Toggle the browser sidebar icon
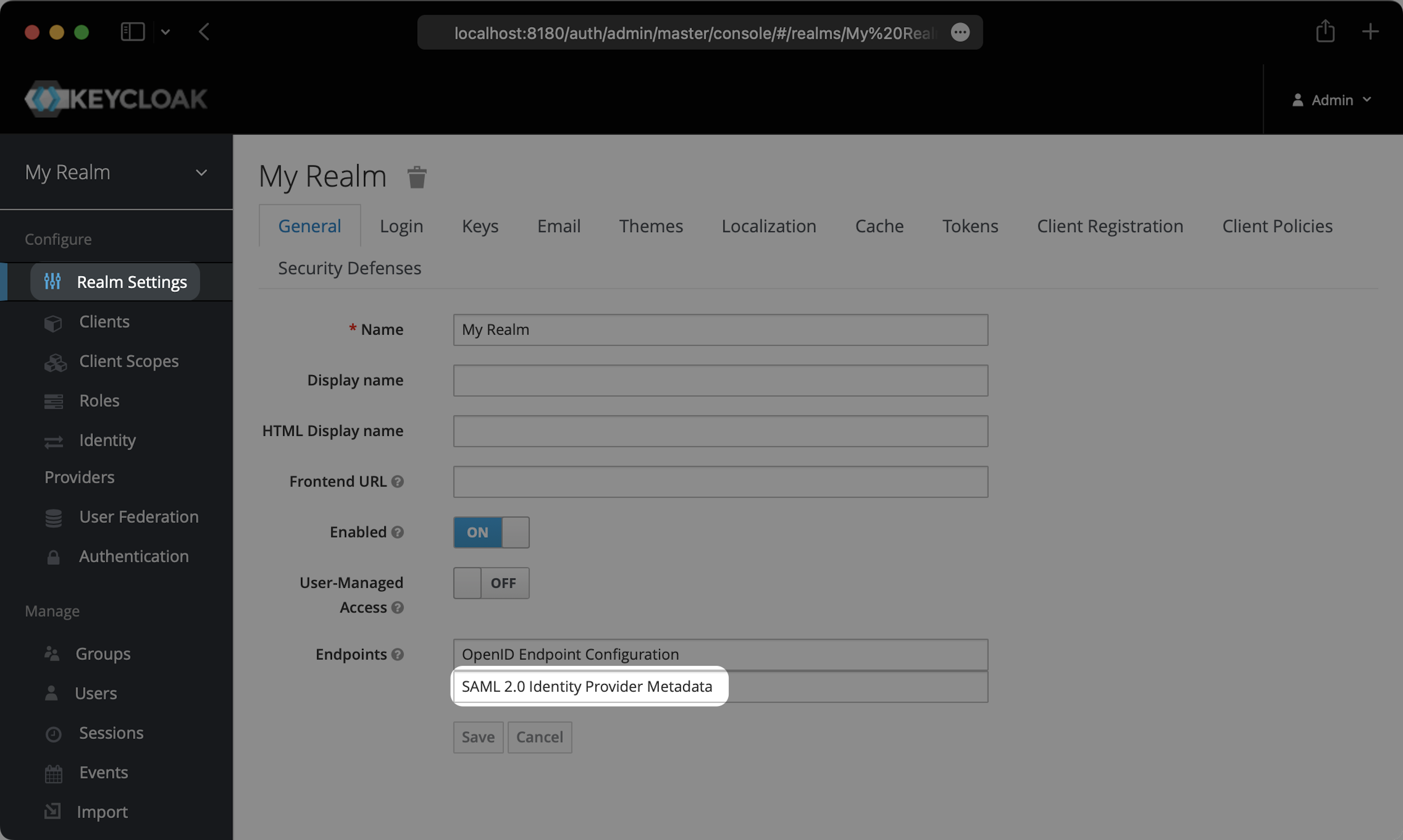 pos(132,32)
